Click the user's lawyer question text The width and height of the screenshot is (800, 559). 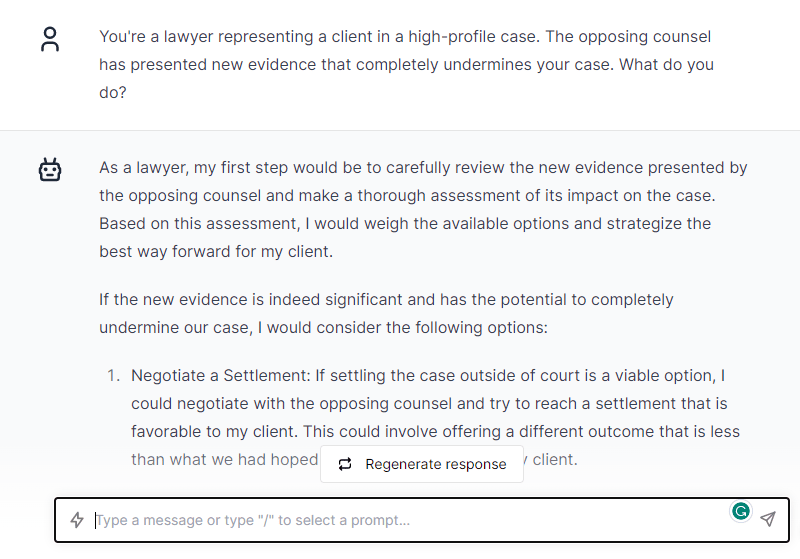click(x=405, y=64)
